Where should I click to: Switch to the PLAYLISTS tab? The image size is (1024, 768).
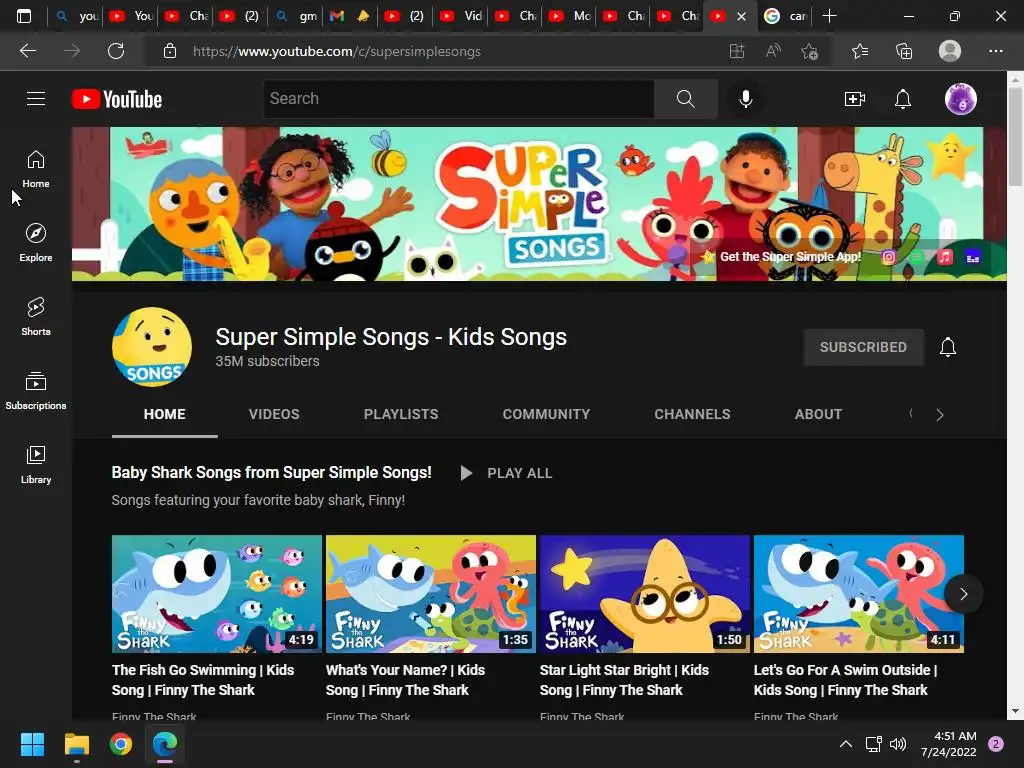pyautogui.click(x=401, y=414)
